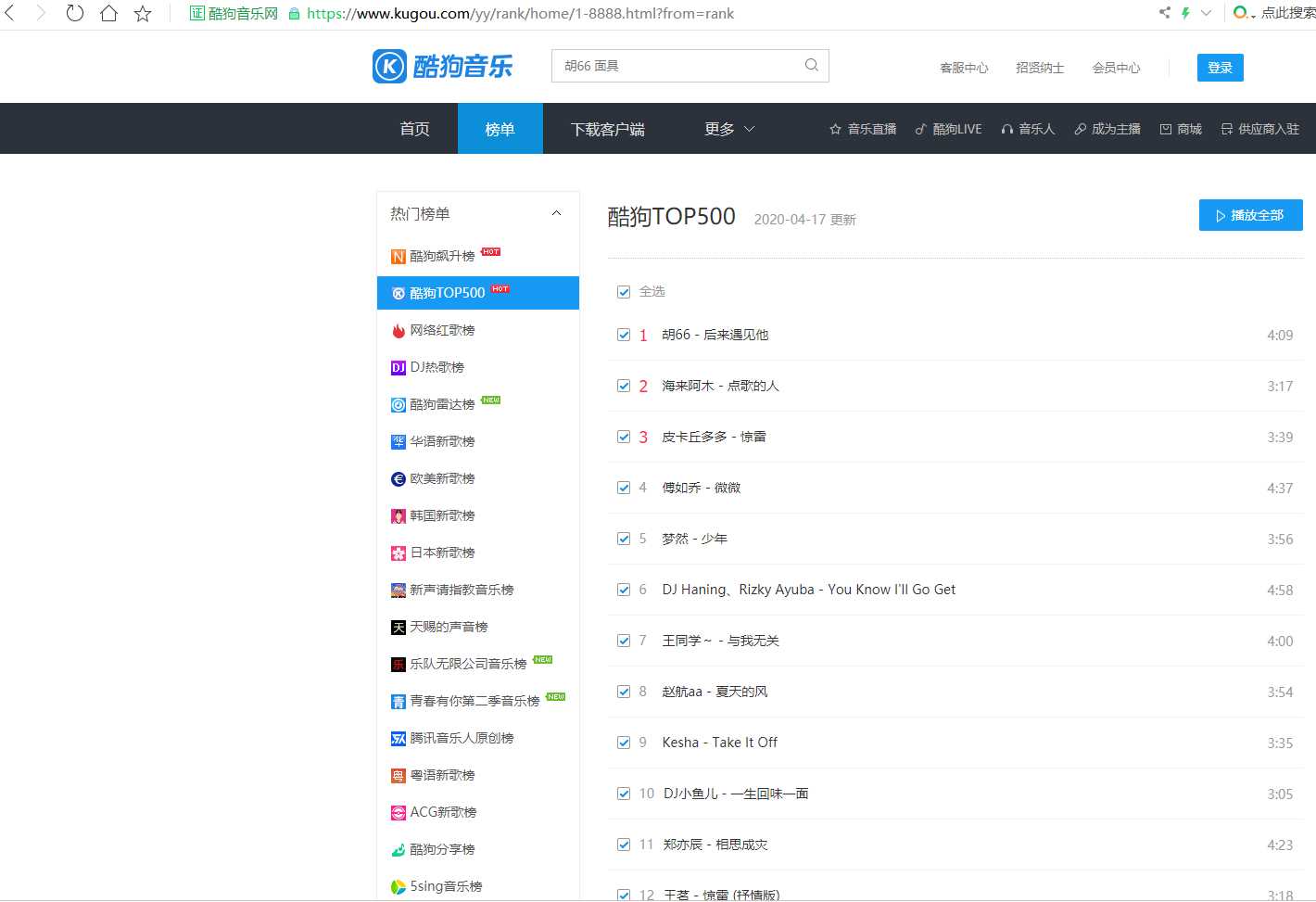Open the 客服中心 link
This screenshot has height=902, width=1316.
[964, 68]
